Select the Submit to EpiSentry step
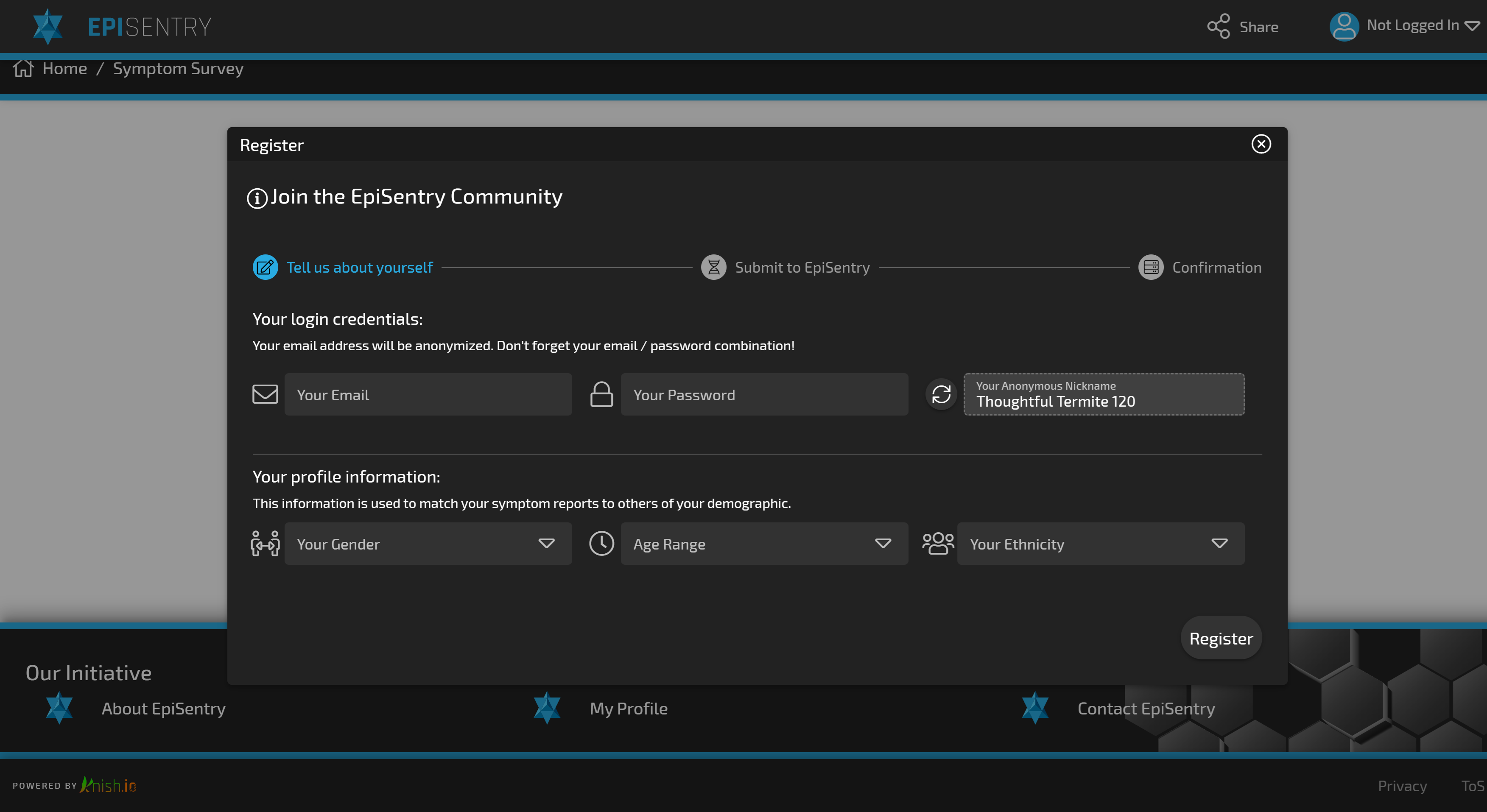This screenshot has width=1487, height=812. point(802,268)
